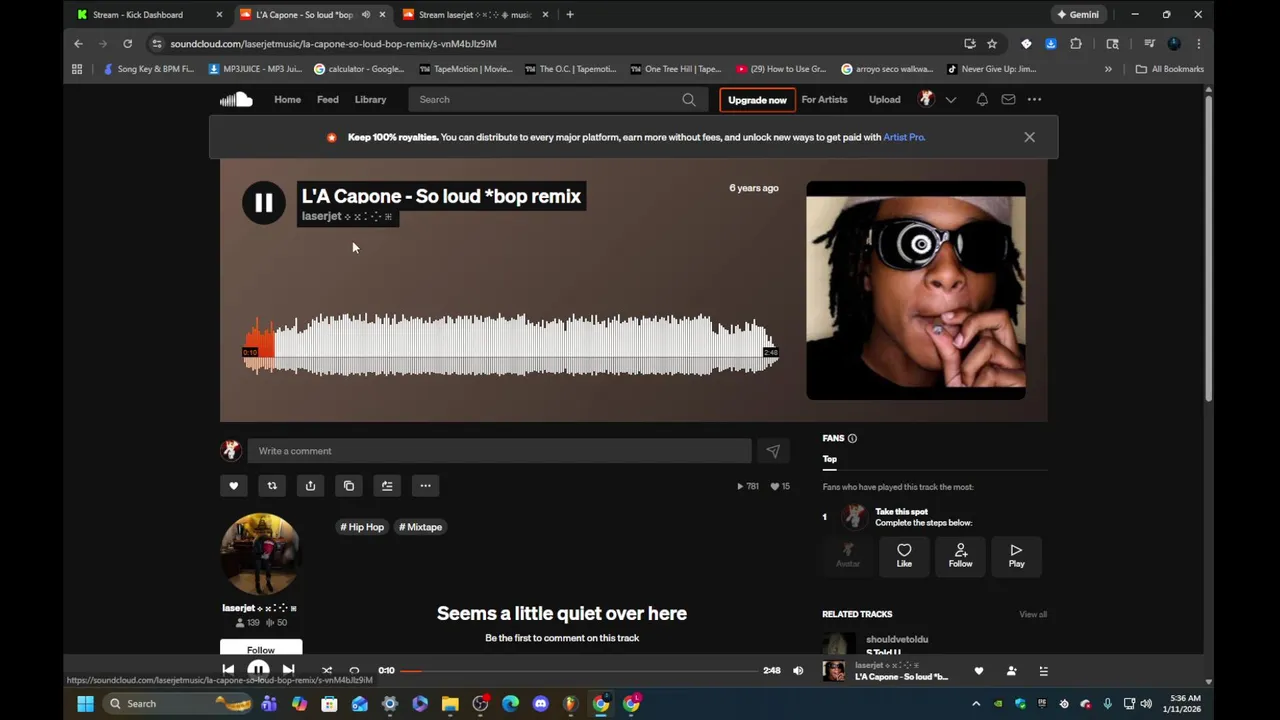Viewport: 1280px width, 720px height.
Task: Send the comment with the paper plane icon
Action: click(773, 451)
